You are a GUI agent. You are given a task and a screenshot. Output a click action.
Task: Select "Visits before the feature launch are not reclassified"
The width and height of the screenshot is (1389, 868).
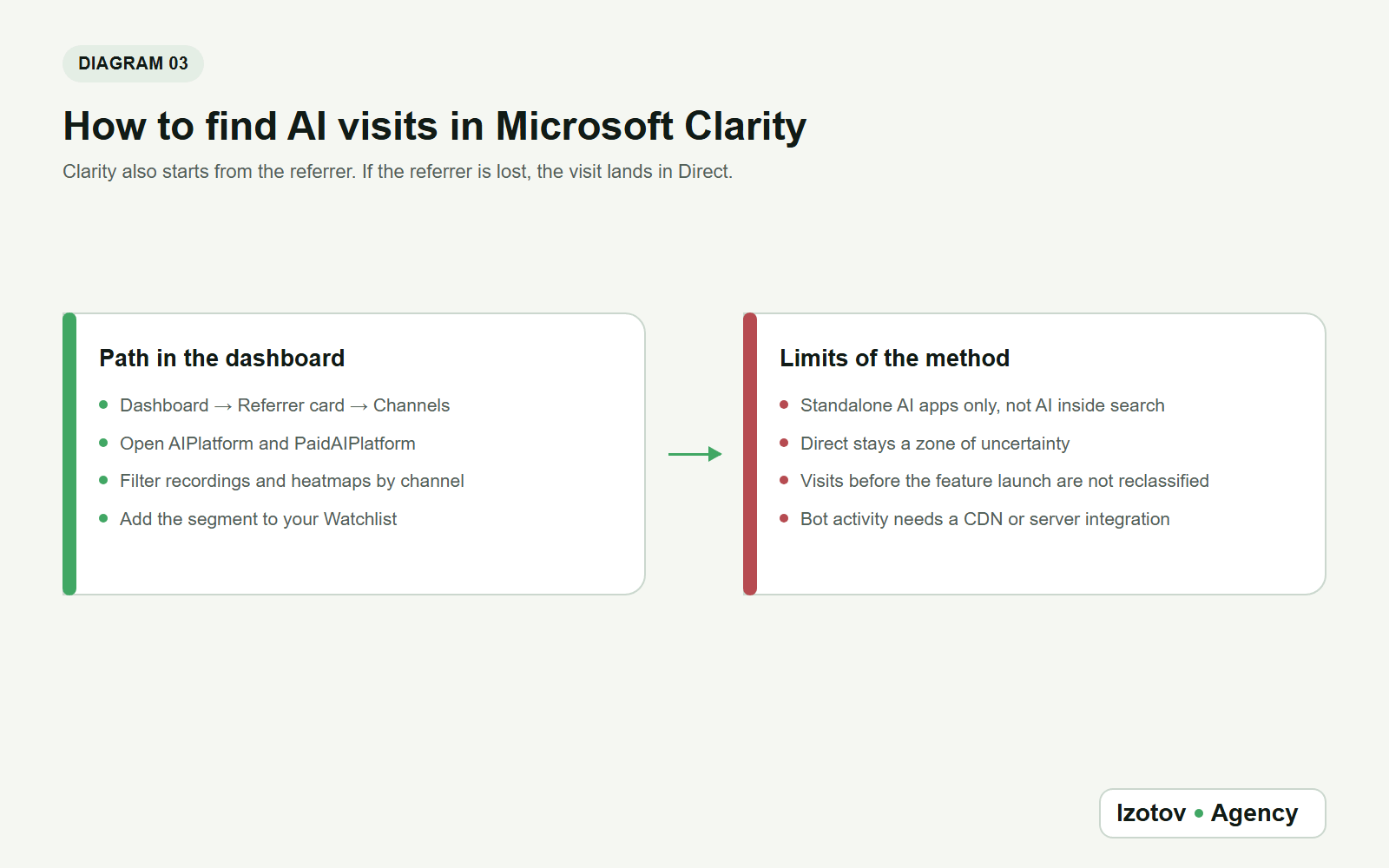point(1004,481)
